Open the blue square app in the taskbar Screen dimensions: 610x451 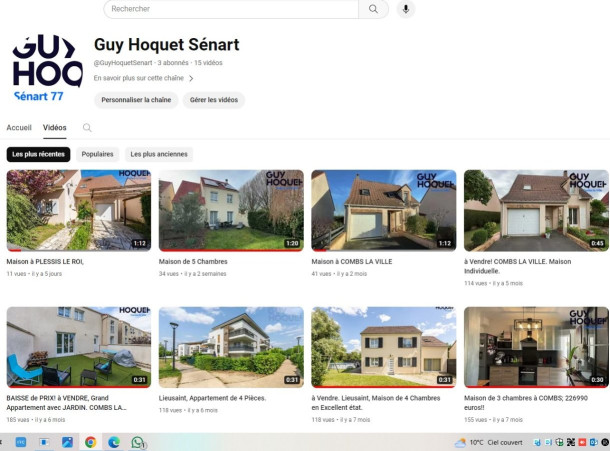[21, 442]
